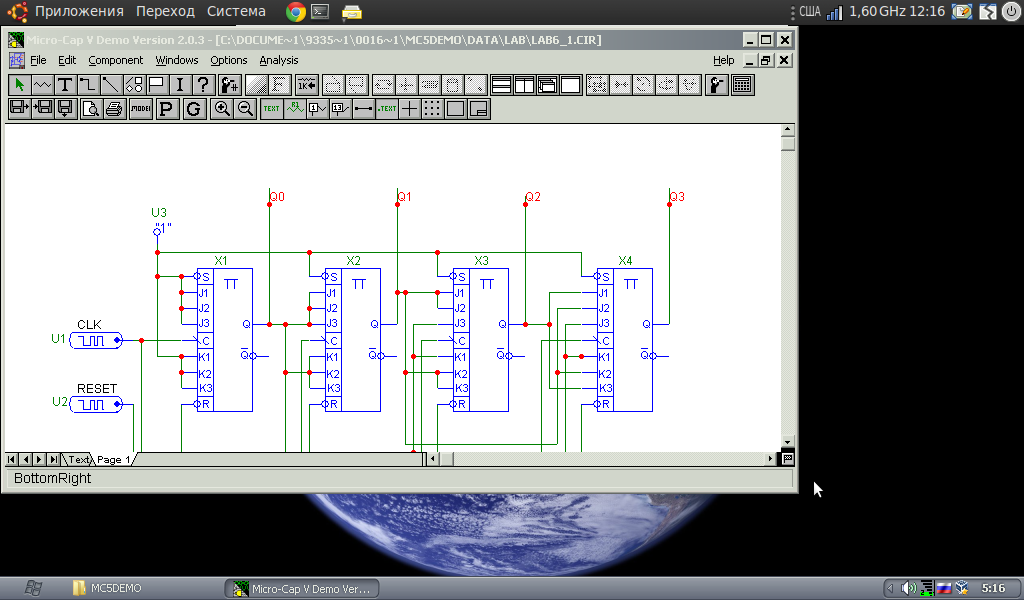The height and width of the screenshot is (600, 1024).
Task: Switch to the Page 1 tab
Action: 113,460
